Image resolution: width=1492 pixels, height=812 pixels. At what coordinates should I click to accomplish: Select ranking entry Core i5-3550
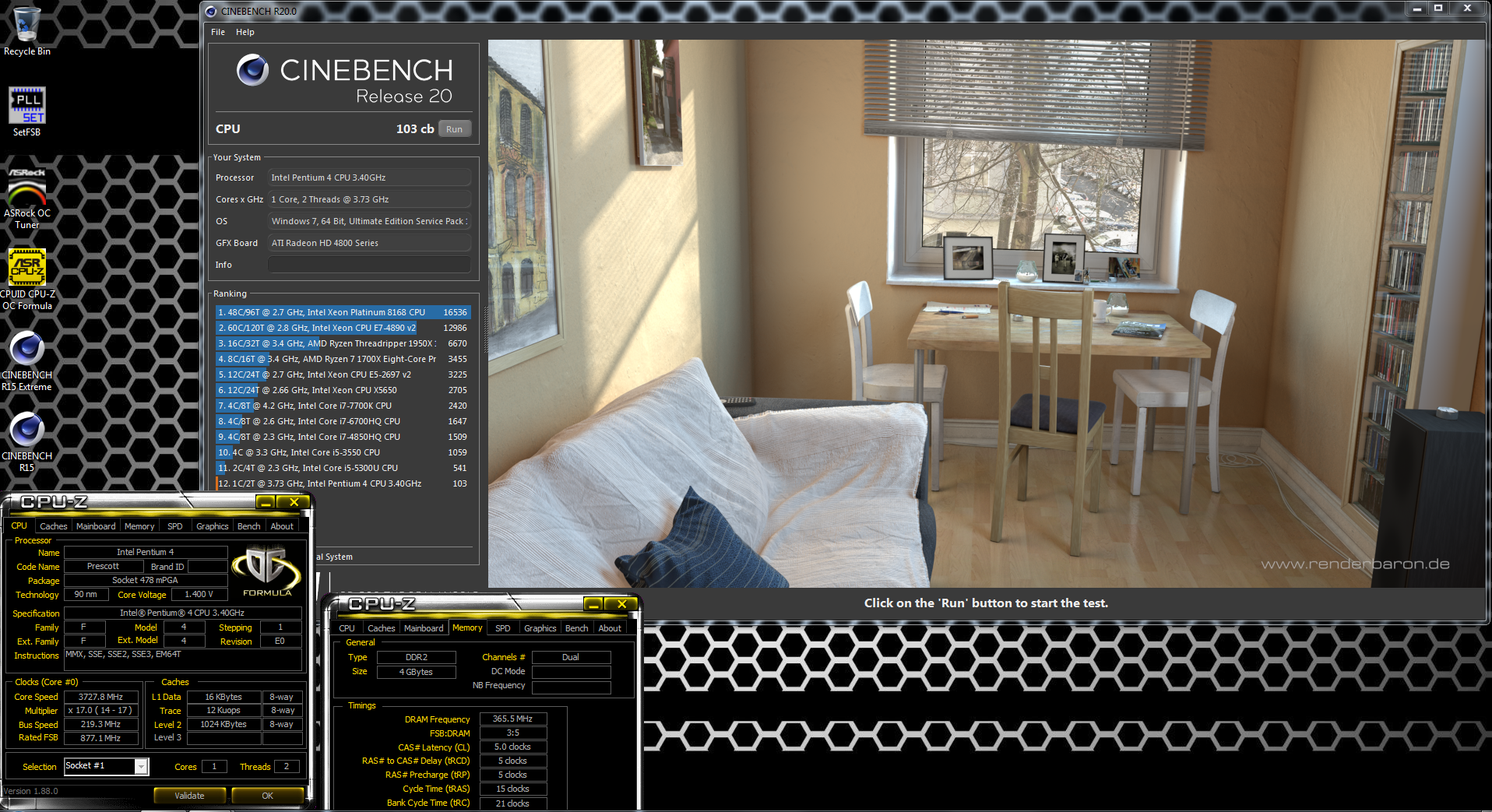click(343, 452)
